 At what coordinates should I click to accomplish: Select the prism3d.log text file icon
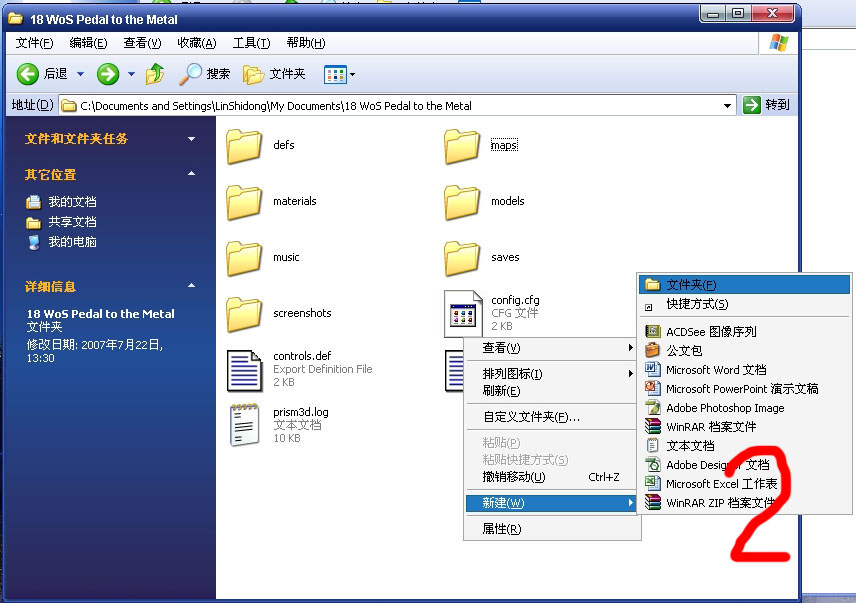click(x=244, y=425)
